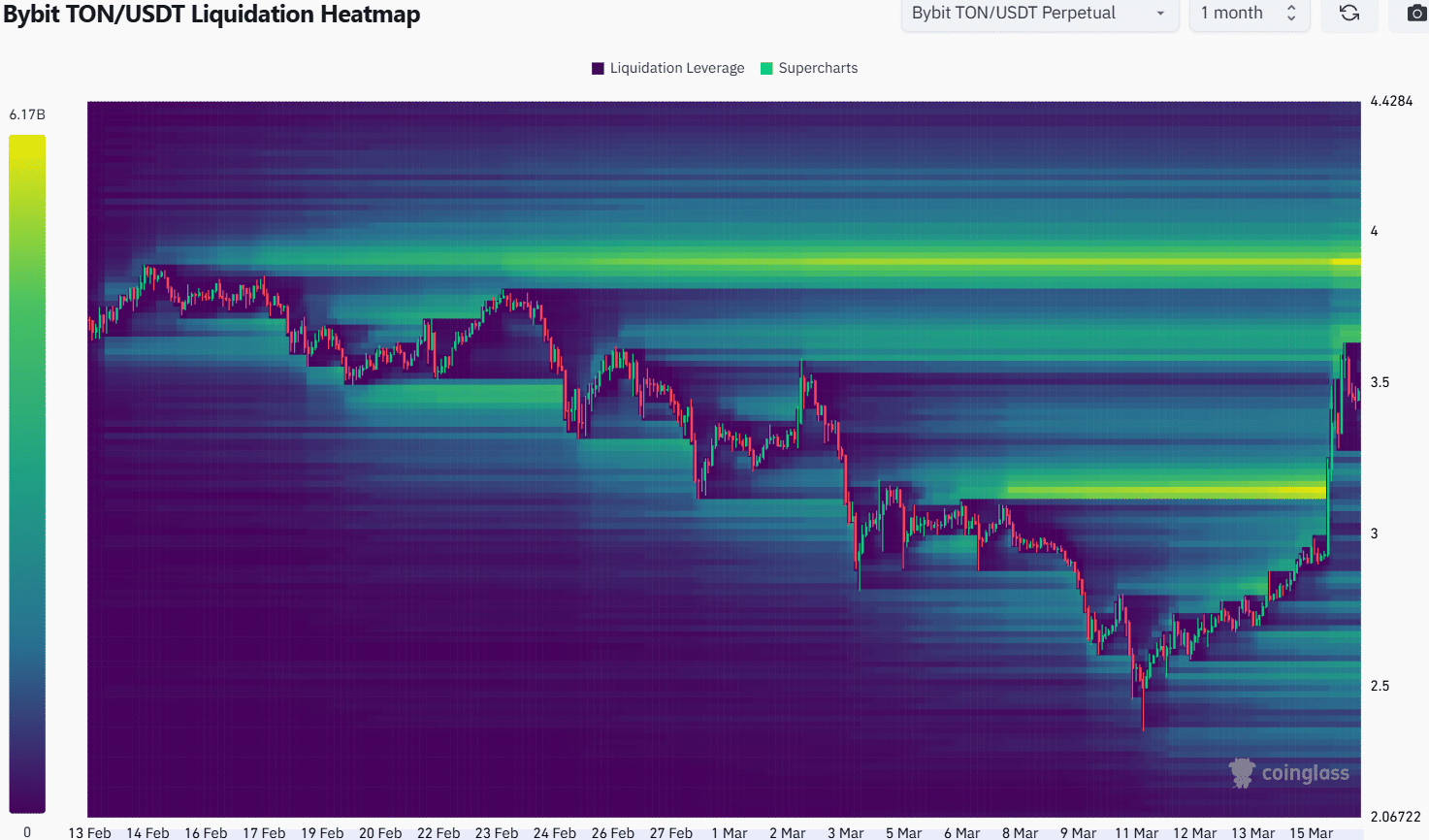Click the 24 Feb date axis label

click(x=555, y=832)
